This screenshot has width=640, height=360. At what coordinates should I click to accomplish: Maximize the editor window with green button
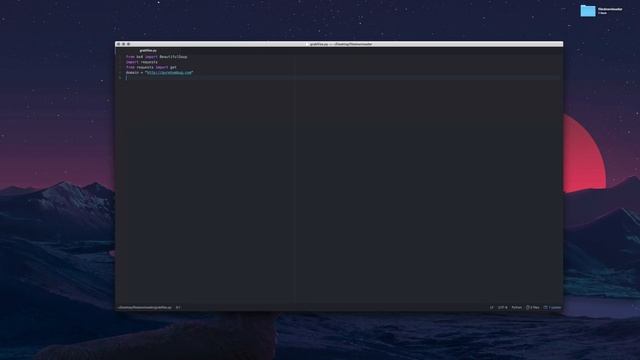point(128,44)
